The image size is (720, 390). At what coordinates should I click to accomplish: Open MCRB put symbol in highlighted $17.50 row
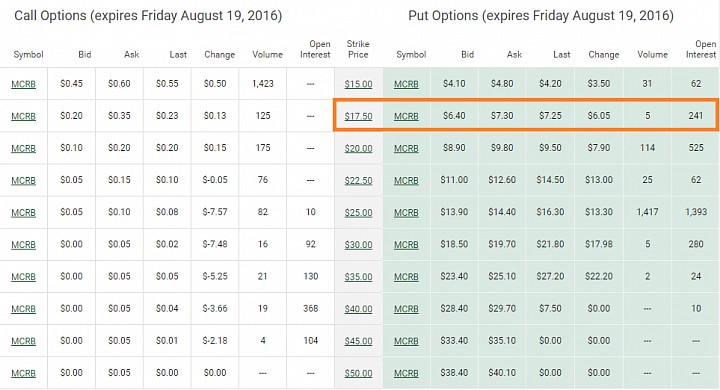point(406,116)
